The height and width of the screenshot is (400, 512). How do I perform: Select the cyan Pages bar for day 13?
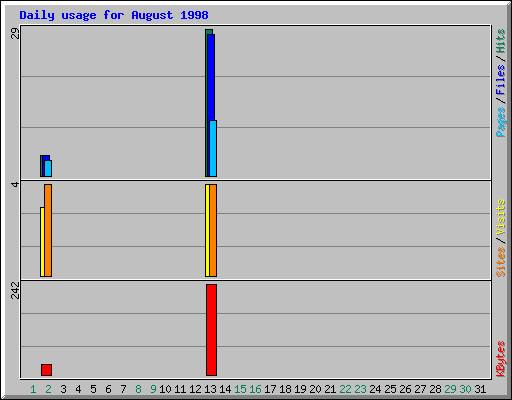213,148
